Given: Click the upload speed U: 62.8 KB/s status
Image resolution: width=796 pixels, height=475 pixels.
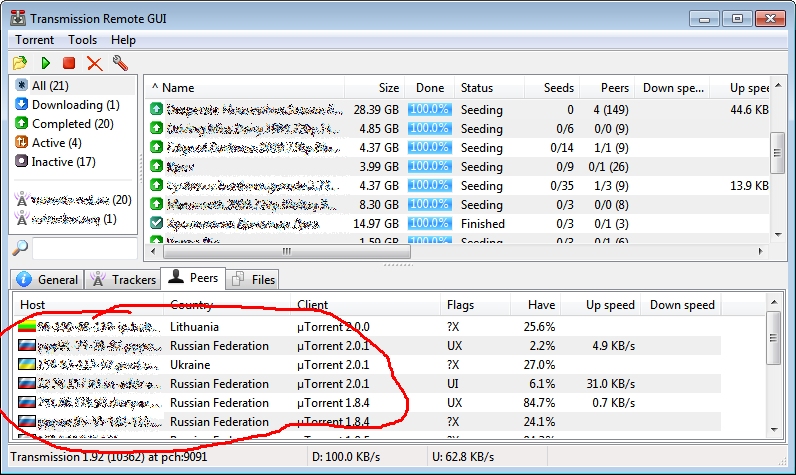Looking at the screenshot, I should [462, 457].
